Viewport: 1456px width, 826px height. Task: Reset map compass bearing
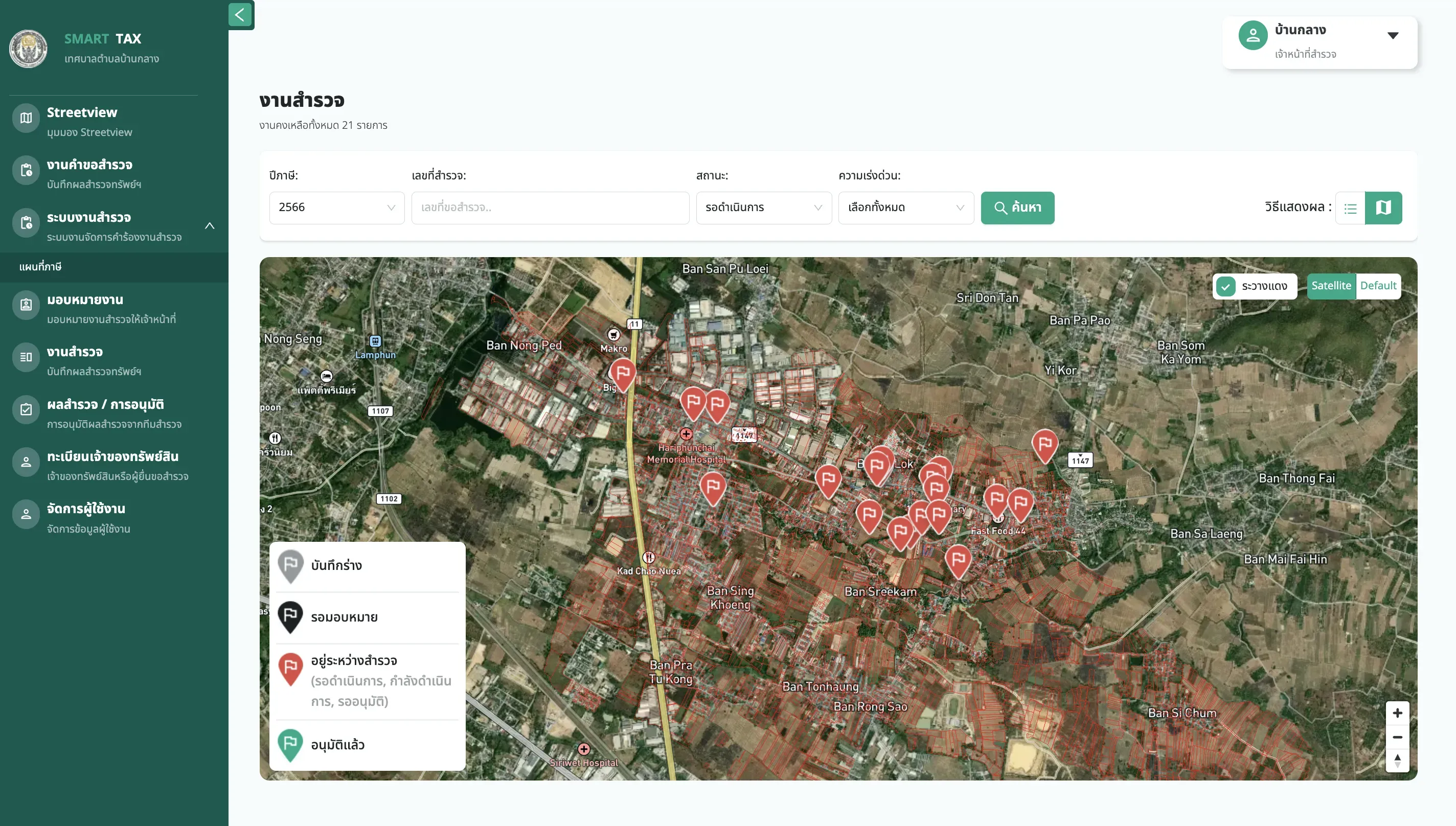(x=1398, y=761)
